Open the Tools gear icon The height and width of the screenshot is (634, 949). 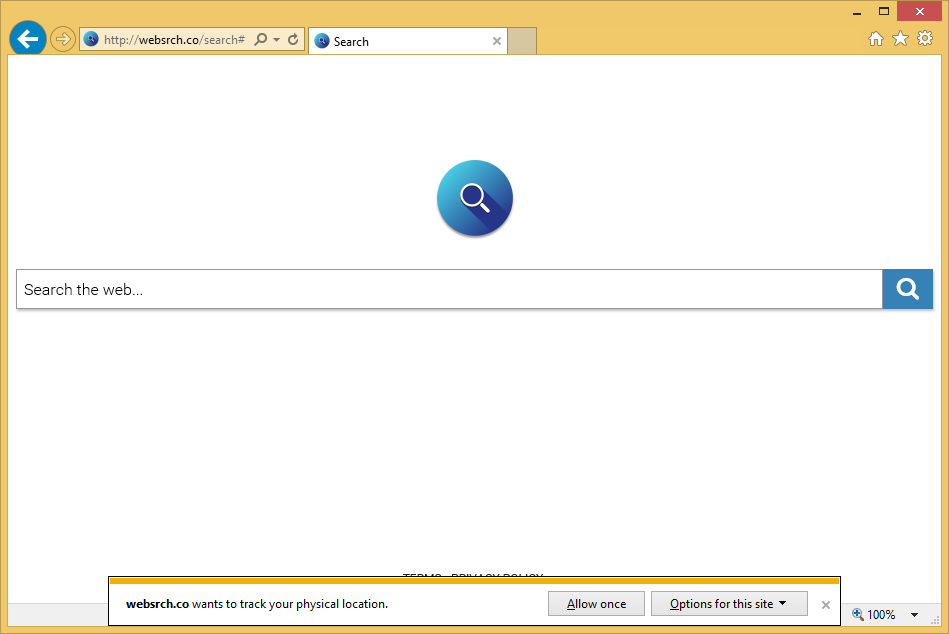925,39
